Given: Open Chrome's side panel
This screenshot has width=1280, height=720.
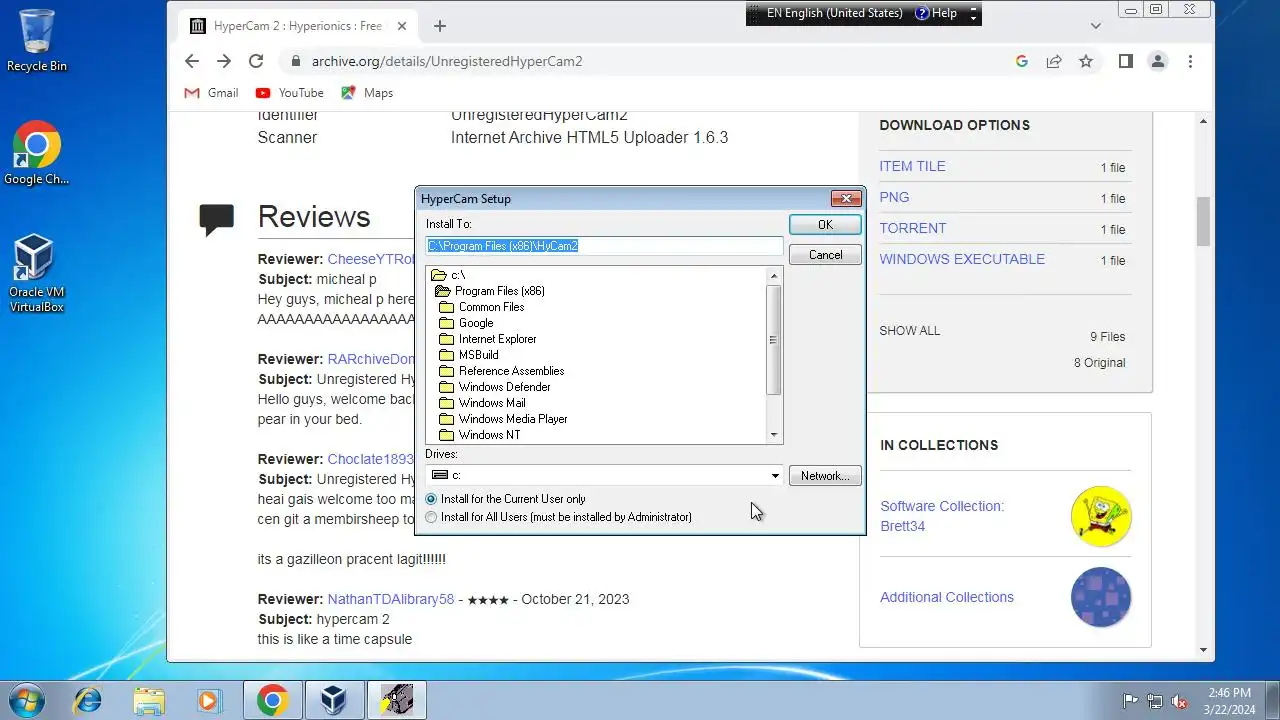Looking at the screenshot, I should tap(1126, 61).
